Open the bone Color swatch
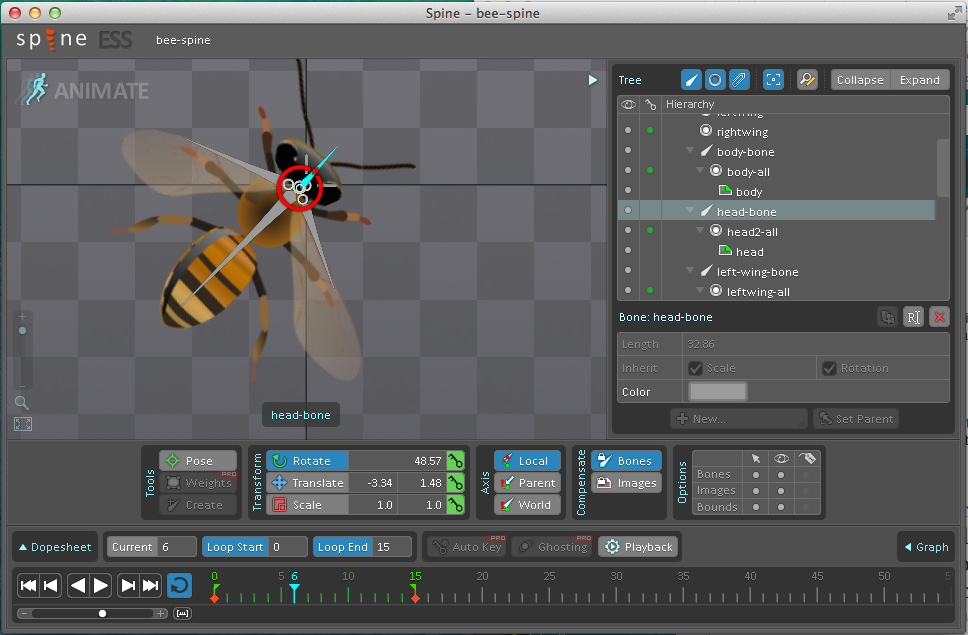Viewport: 968px width, 635px height. coord(717,392)
